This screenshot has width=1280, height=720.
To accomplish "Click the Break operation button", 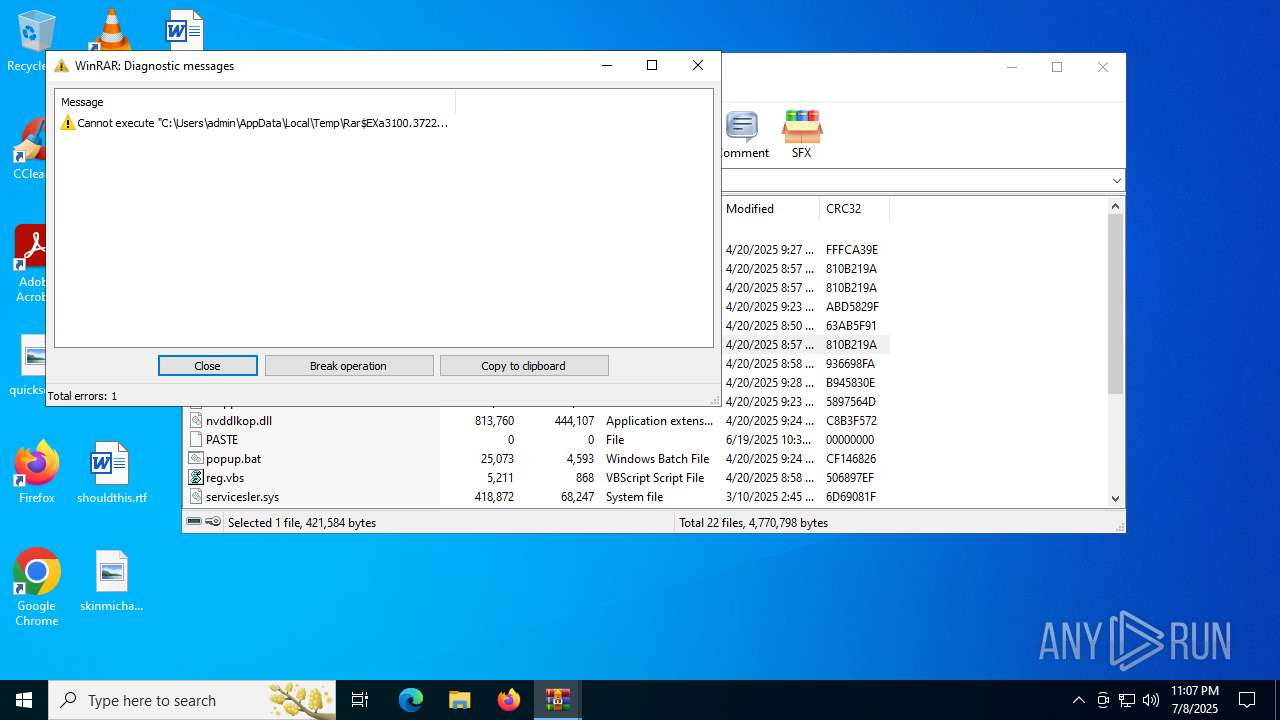I will coord(349,366).
